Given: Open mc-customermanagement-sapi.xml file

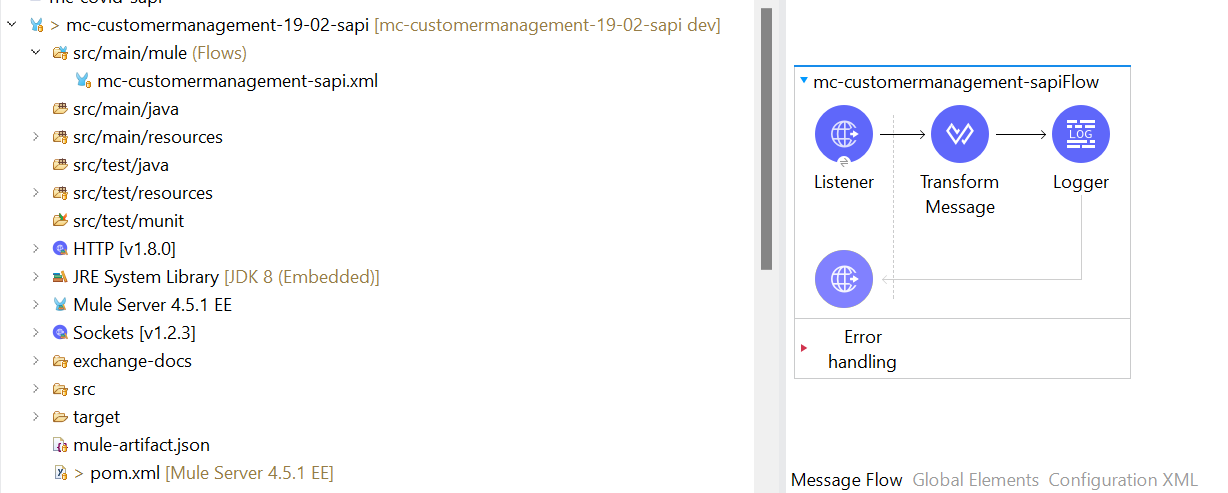Looking at the screenshot, I should (237, 81).
